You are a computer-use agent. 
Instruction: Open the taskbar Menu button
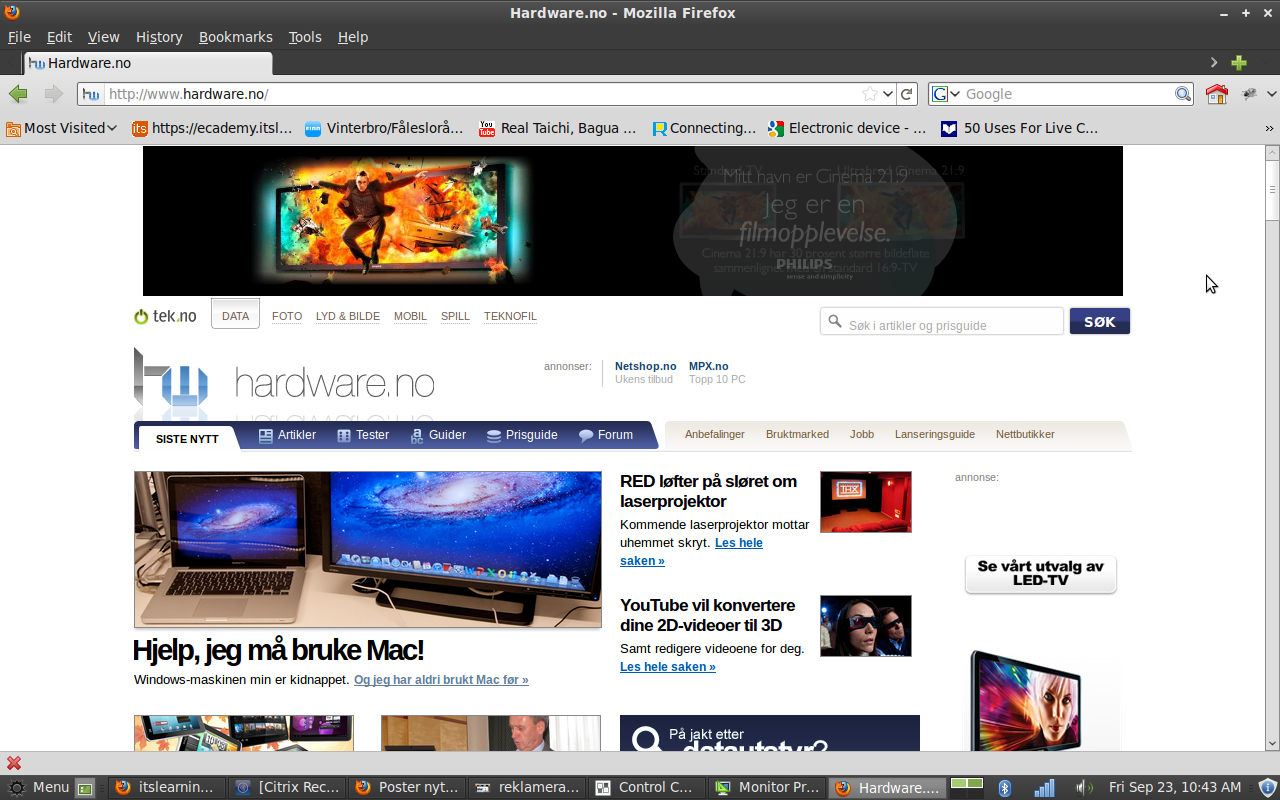click(x=39, y=787)
